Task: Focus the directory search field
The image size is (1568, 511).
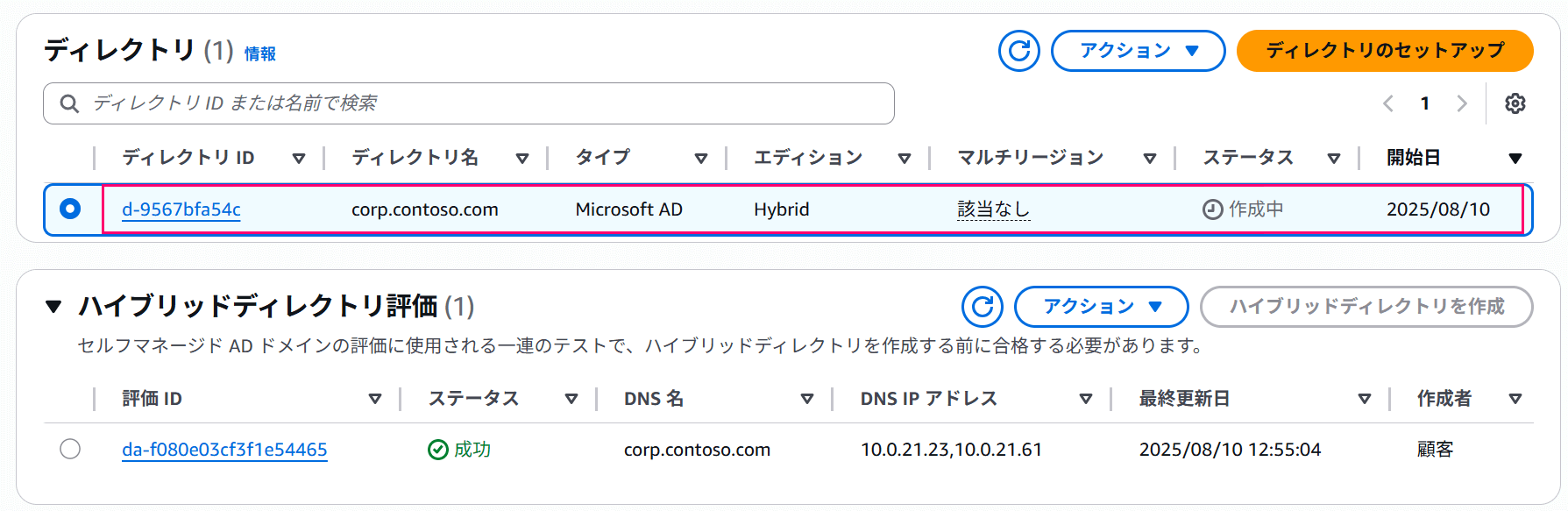Action: tap(469, 103)
